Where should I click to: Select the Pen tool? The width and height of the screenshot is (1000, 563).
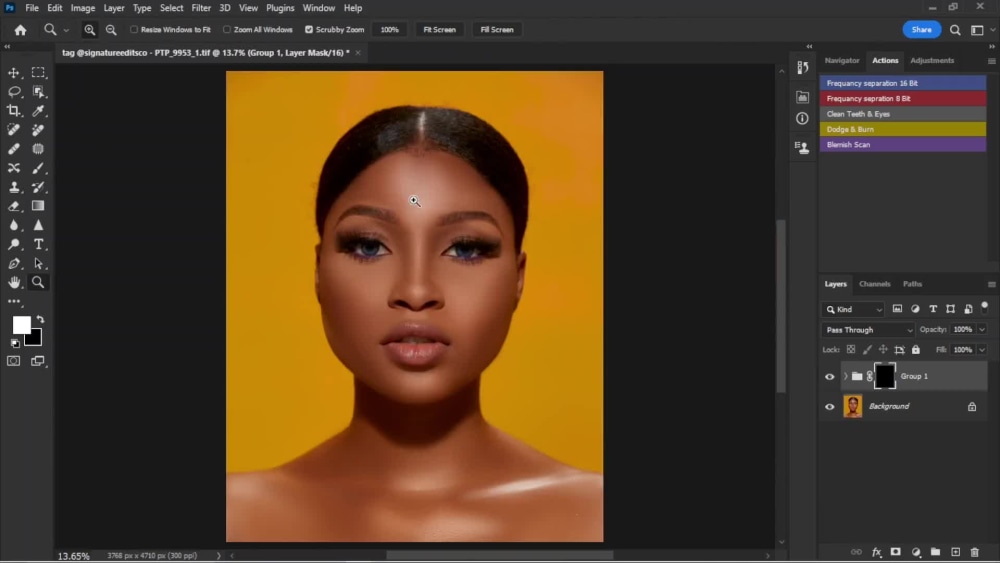pyautogui.click(x=13, y=263)
